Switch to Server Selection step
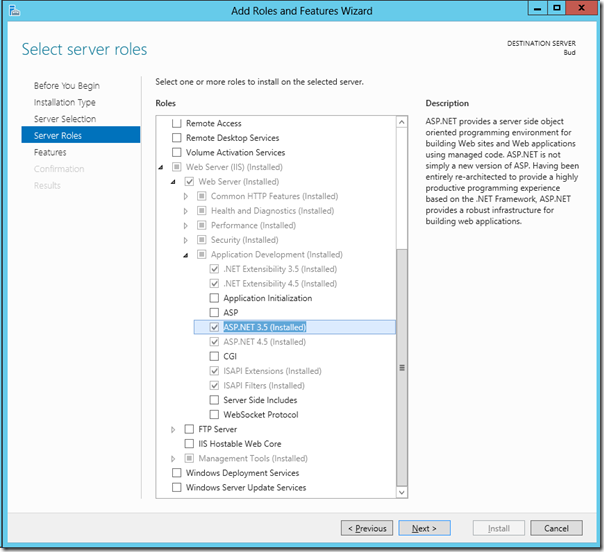 pyautogui.click(x=65, y=119)
